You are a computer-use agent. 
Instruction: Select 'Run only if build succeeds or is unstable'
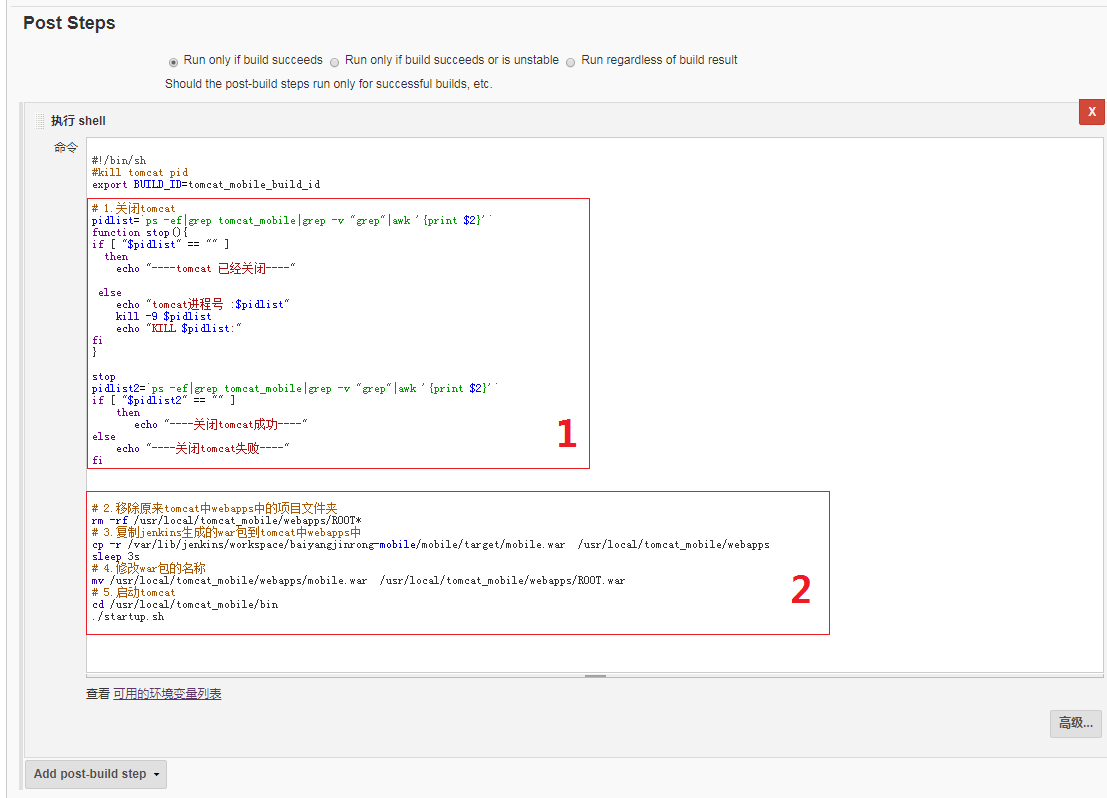pyautogui.click(x=335, y=62)
